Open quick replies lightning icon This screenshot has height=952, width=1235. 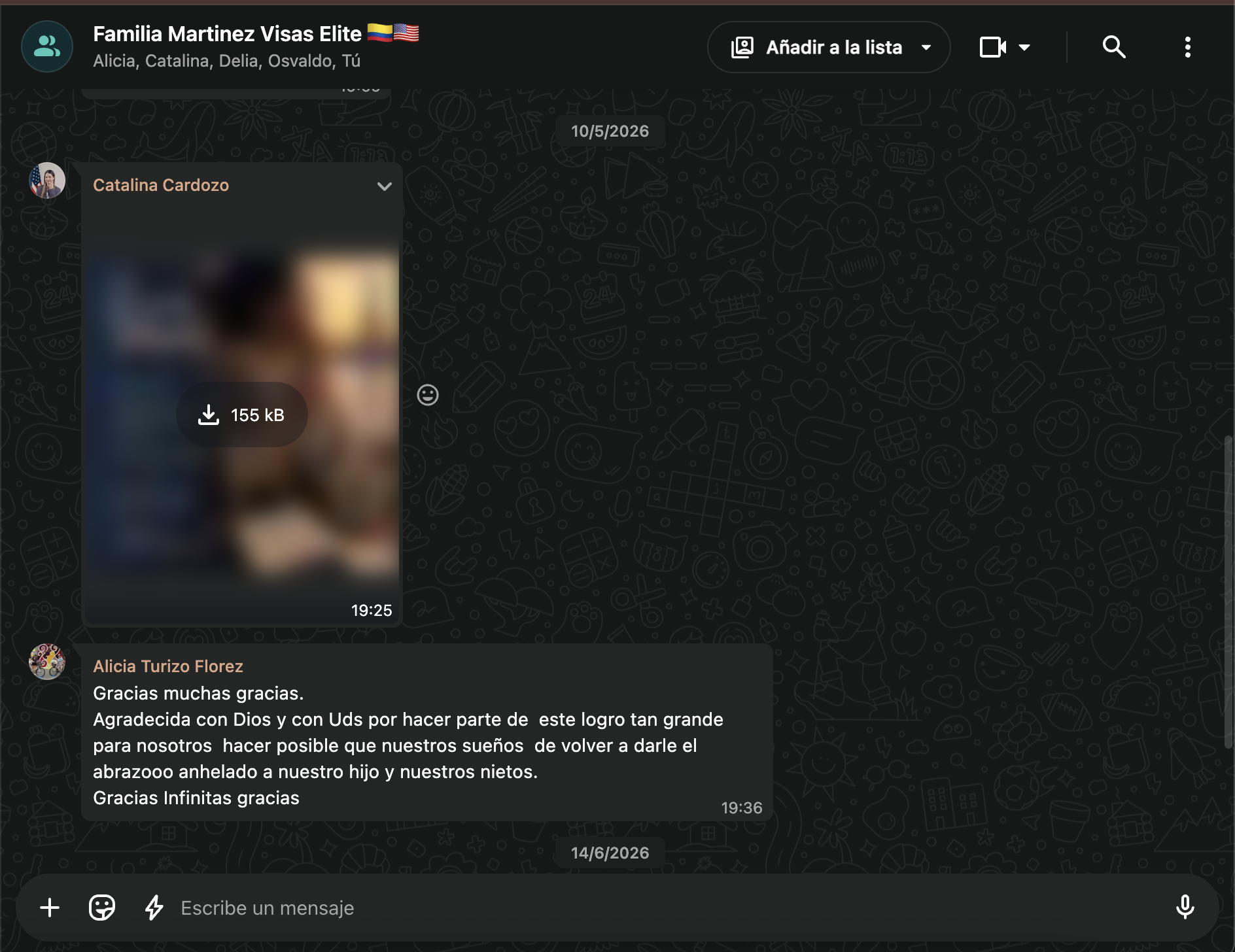click(x=154, y=908)
